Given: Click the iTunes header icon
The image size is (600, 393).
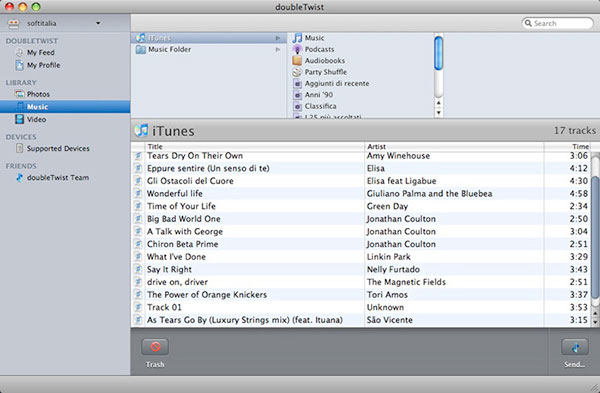Looking at the screenshot, I should coord(141,130).
